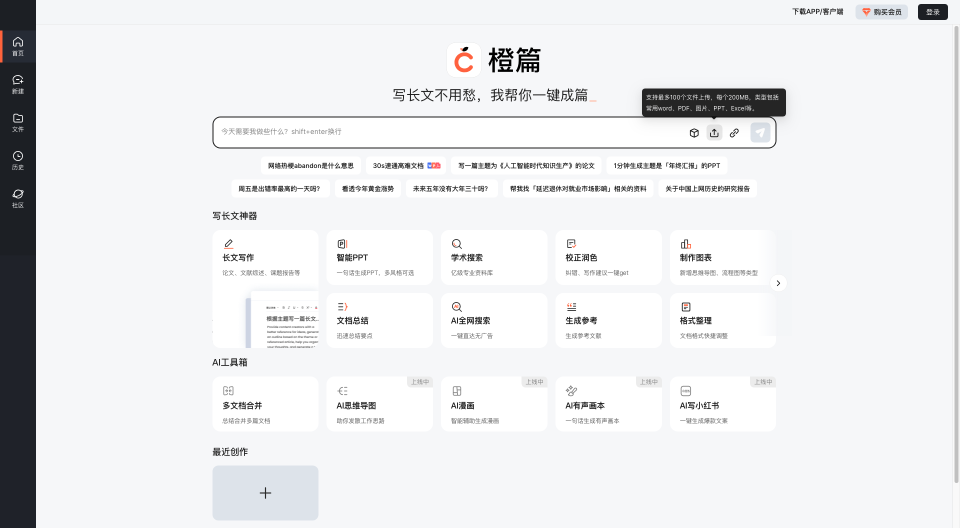Screen dimensions: 960x528
Task: Click the AI全网搜索 magnifier icon
Action: coord(457,306)
